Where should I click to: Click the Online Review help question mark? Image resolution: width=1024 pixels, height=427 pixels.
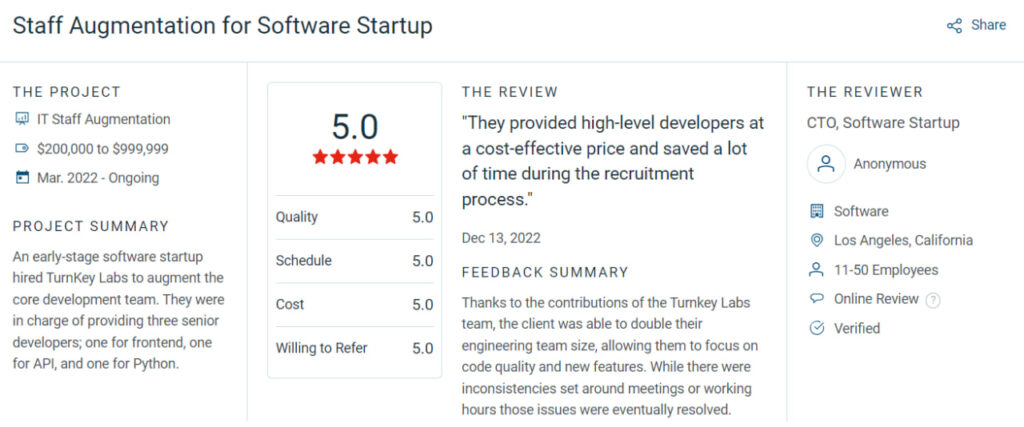[x=933, y=299]
